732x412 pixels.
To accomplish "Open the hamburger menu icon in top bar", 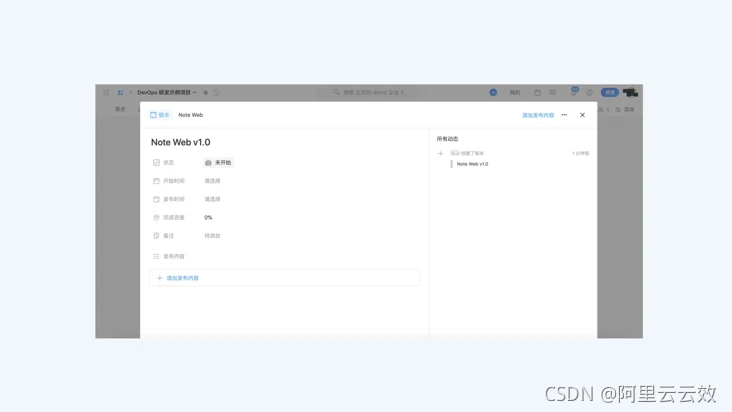I will coord(106,92).
